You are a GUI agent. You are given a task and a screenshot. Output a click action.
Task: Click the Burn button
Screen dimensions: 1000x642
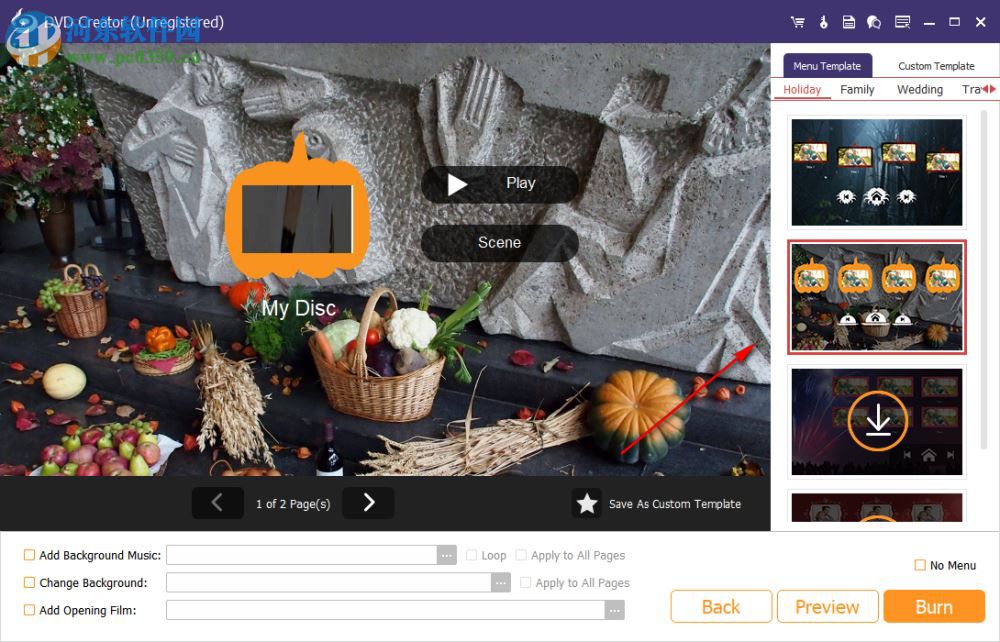click(x=934, y=606)
